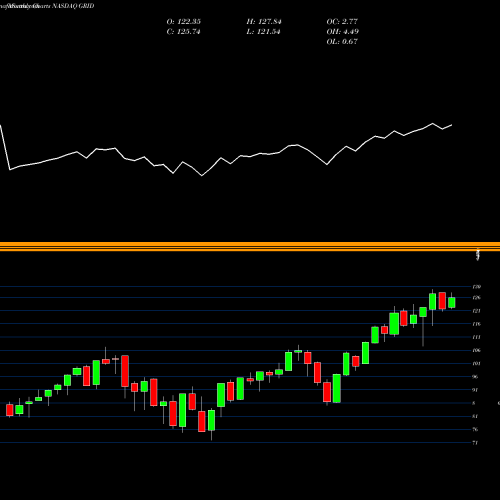Select the close value C: 125.74
This screenshot has height=500, width=500.
click(183, 32)
